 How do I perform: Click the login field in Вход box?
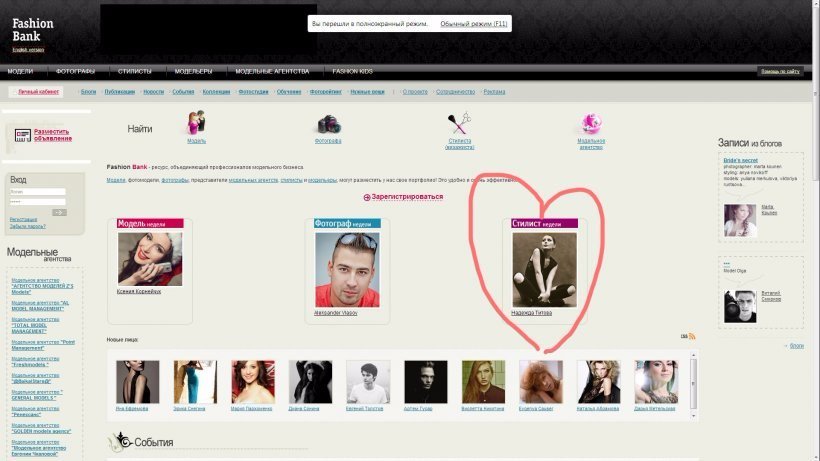pyautogui.click(x=38, y=191)
